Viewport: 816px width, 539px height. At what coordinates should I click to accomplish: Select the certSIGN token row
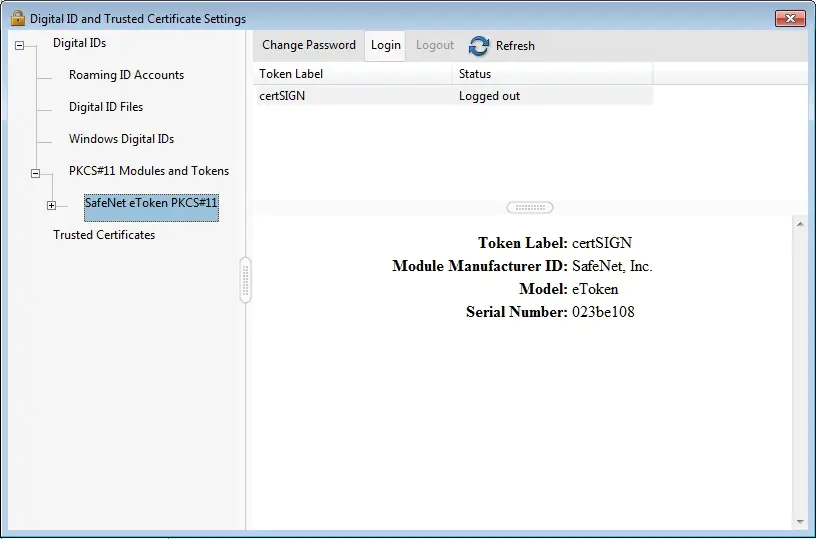point(454,96)
